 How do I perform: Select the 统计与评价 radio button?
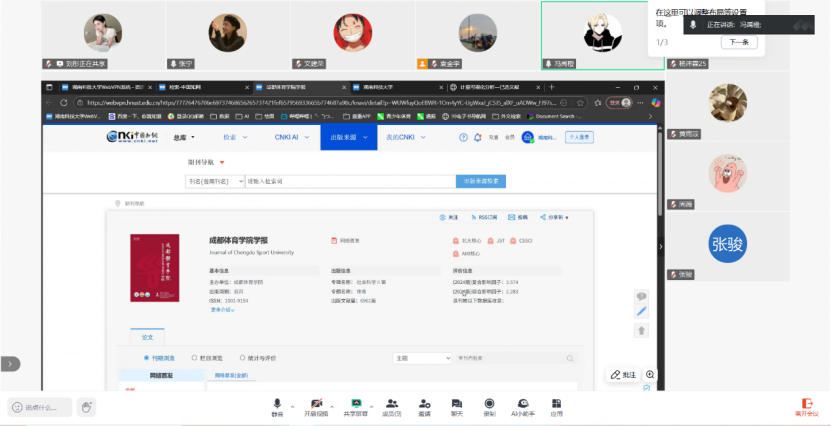click(244, 357)
